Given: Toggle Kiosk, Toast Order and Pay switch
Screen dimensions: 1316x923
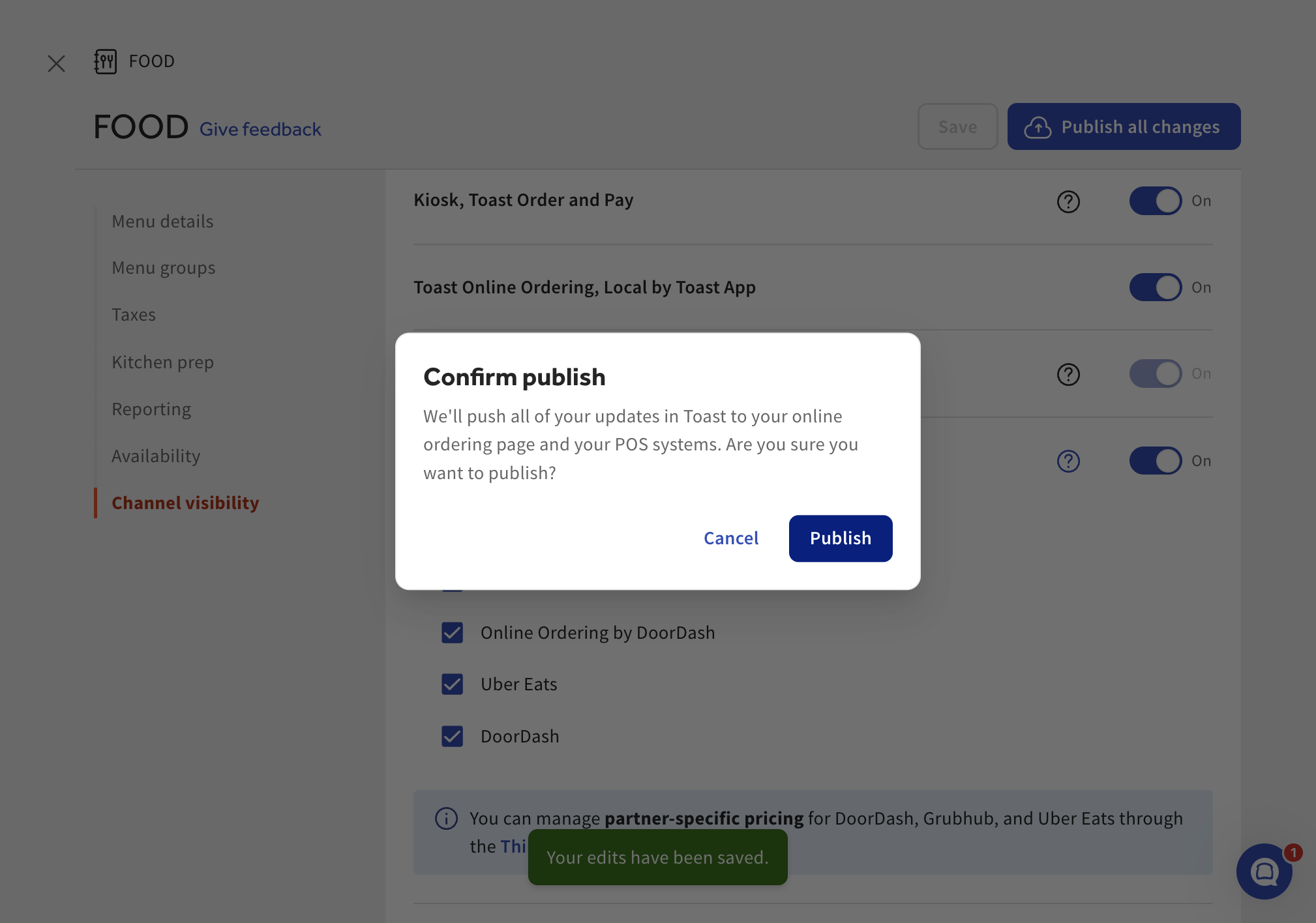Looking at the screenshot, I should coord(1156,201).
